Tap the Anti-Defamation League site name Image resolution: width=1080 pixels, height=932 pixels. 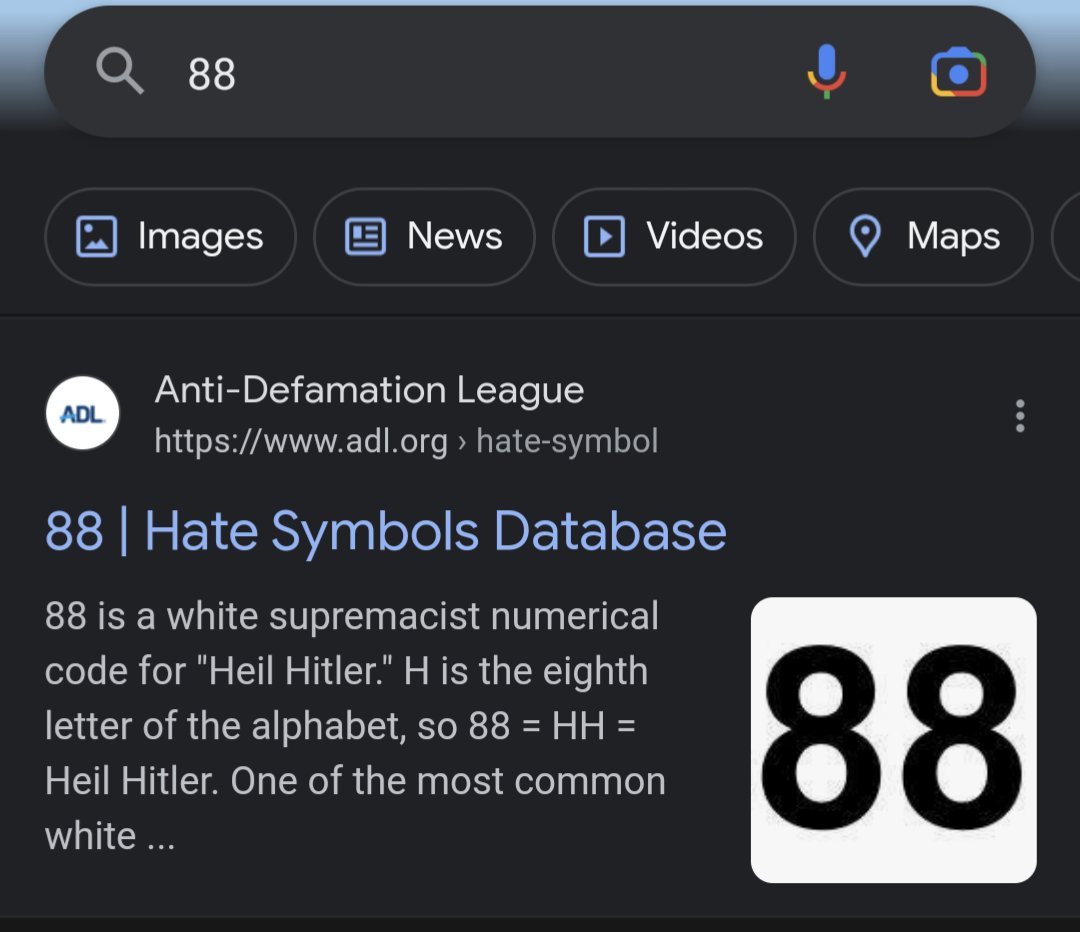pos(369,390)
